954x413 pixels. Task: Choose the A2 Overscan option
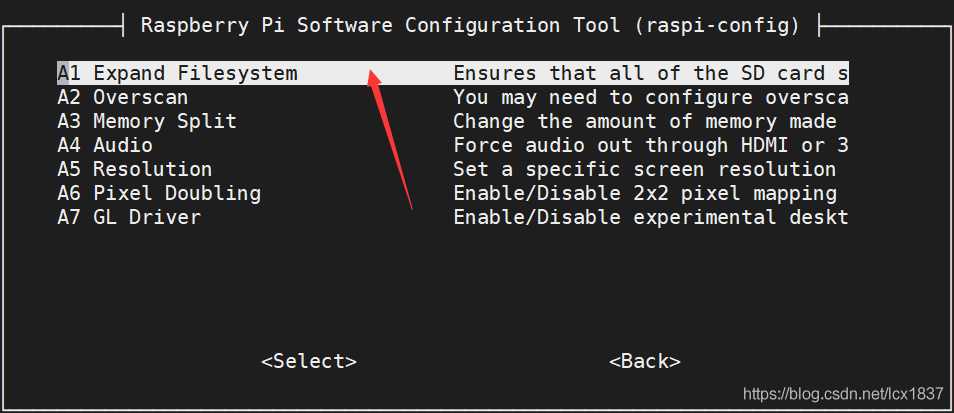[x=122, y=97]
